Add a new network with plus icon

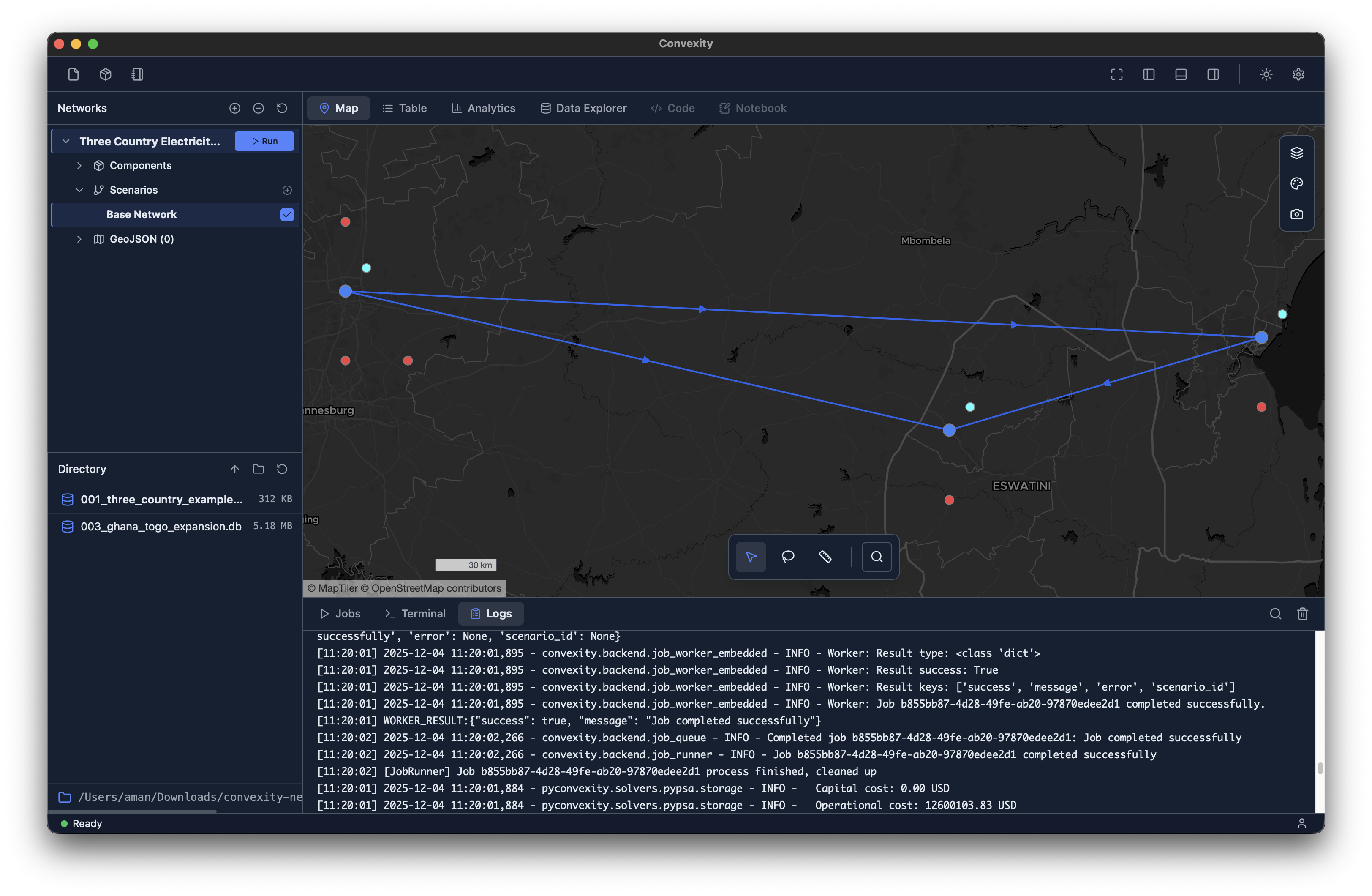click(234, 109)
